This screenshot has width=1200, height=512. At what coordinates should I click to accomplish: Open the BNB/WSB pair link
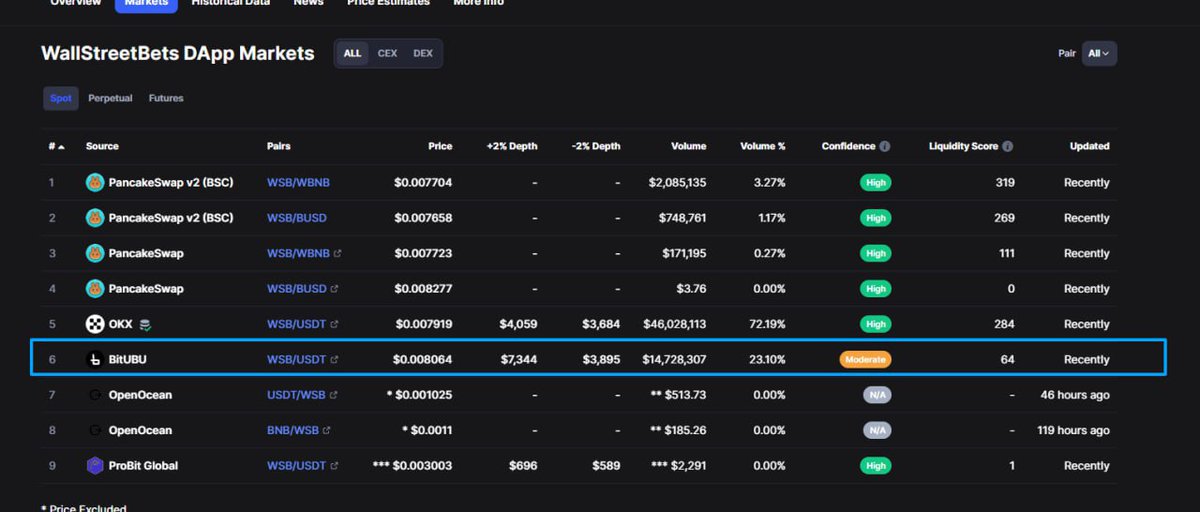coord(292,430)
